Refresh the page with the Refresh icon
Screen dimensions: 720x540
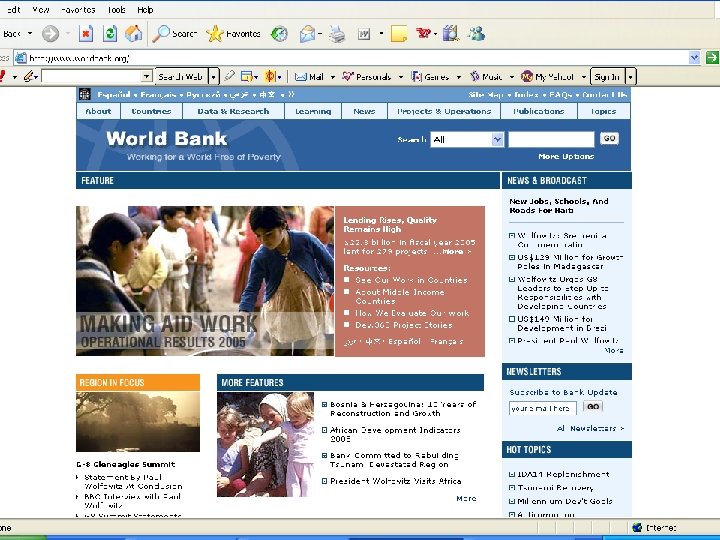pyautogui.click(x=110, y=33)
